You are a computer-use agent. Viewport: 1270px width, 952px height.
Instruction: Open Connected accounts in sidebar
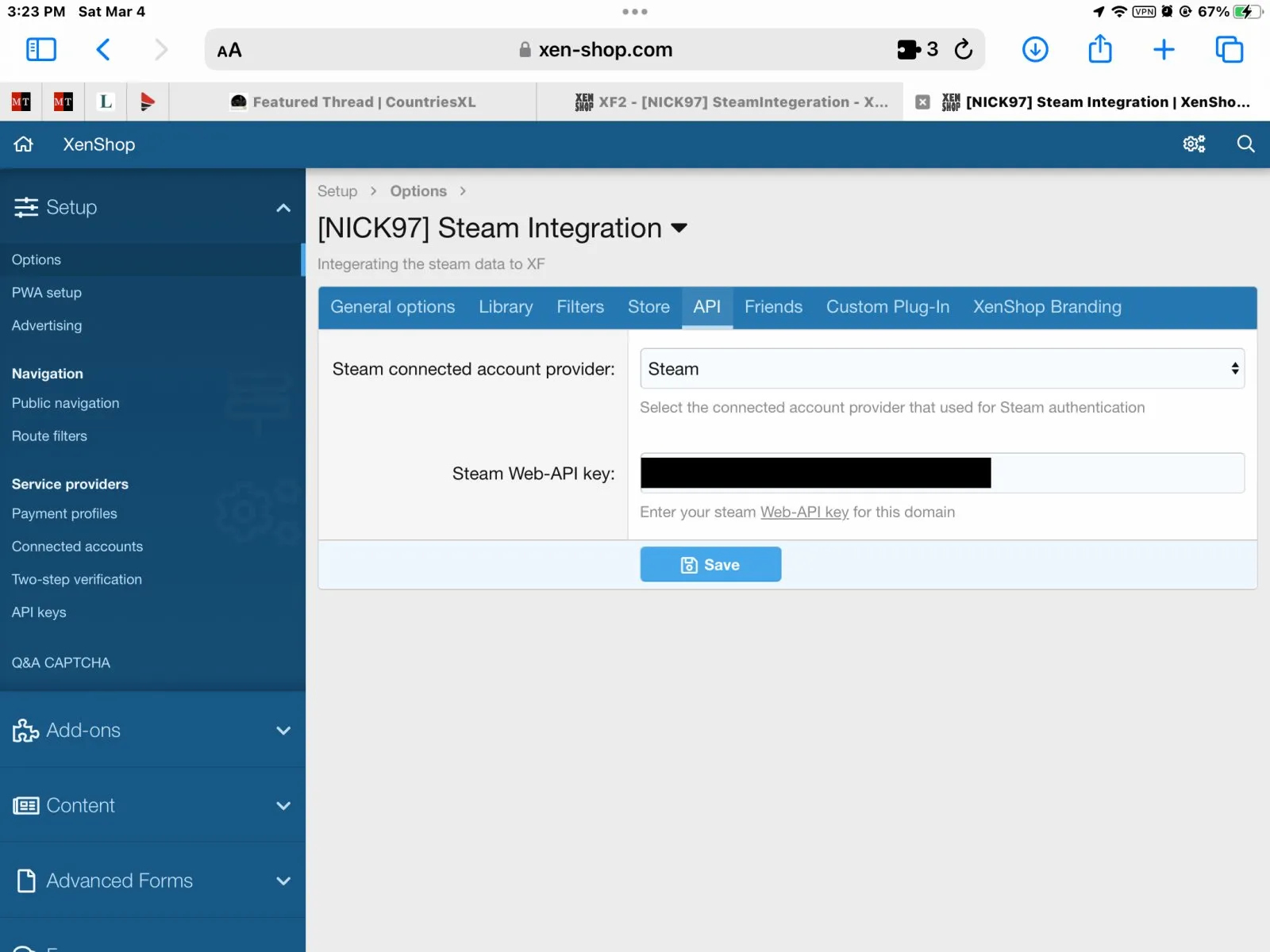pos(77,547)
